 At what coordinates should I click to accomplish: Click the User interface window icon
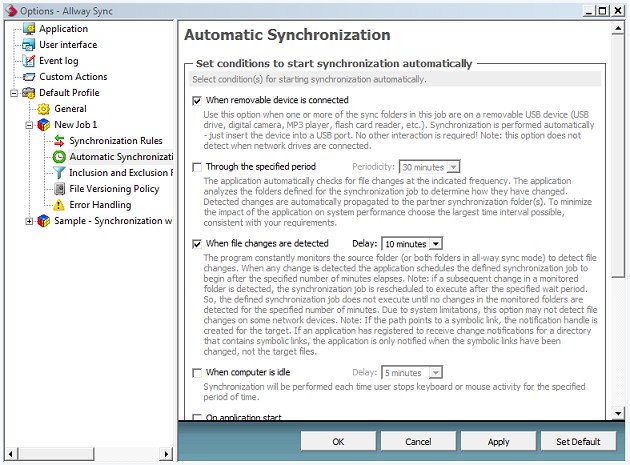pyautogui.click(x=29, y=45)
